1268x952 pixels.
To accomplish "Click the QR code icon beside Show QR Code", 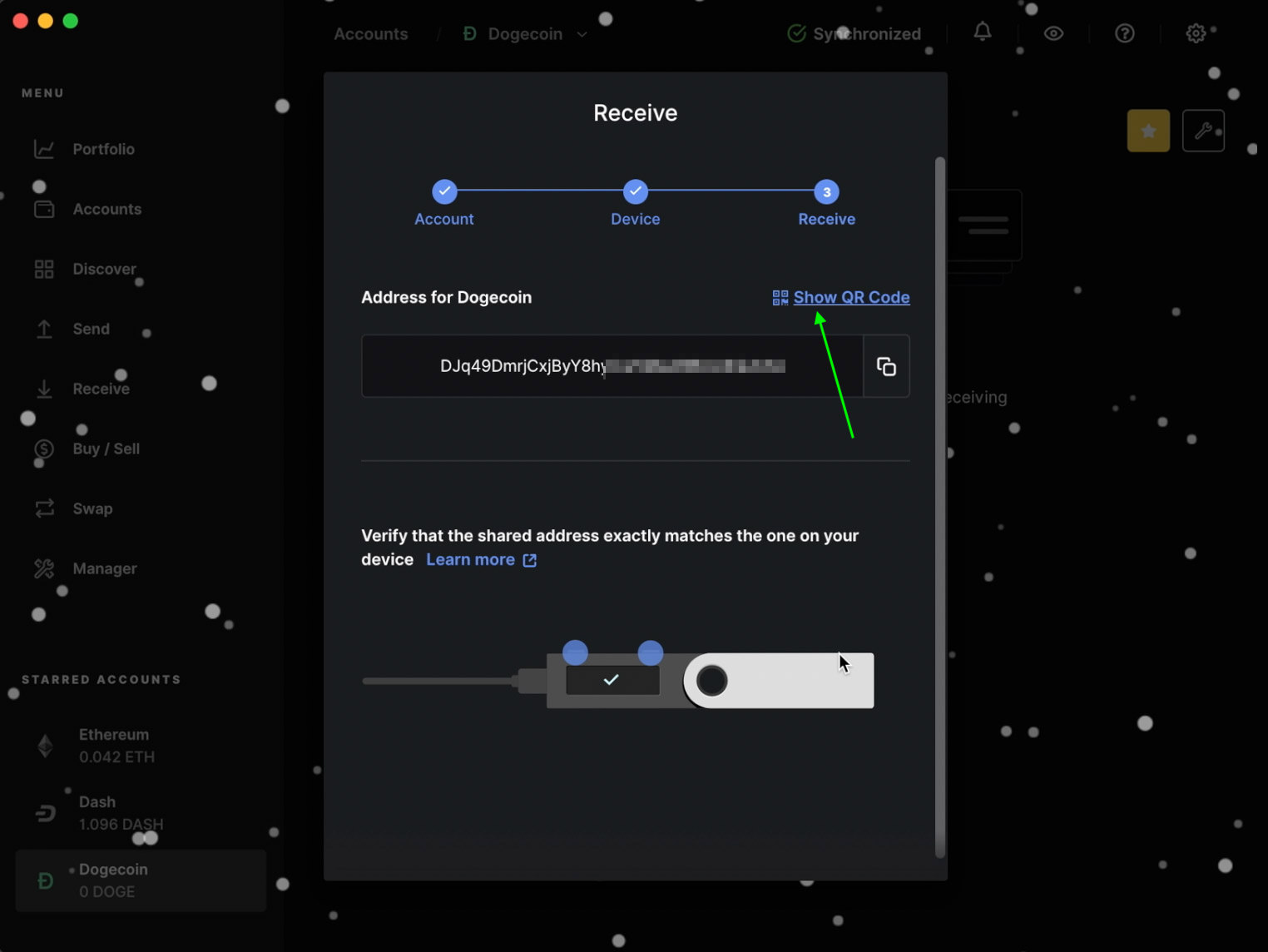I will click(x=780, y=298).
